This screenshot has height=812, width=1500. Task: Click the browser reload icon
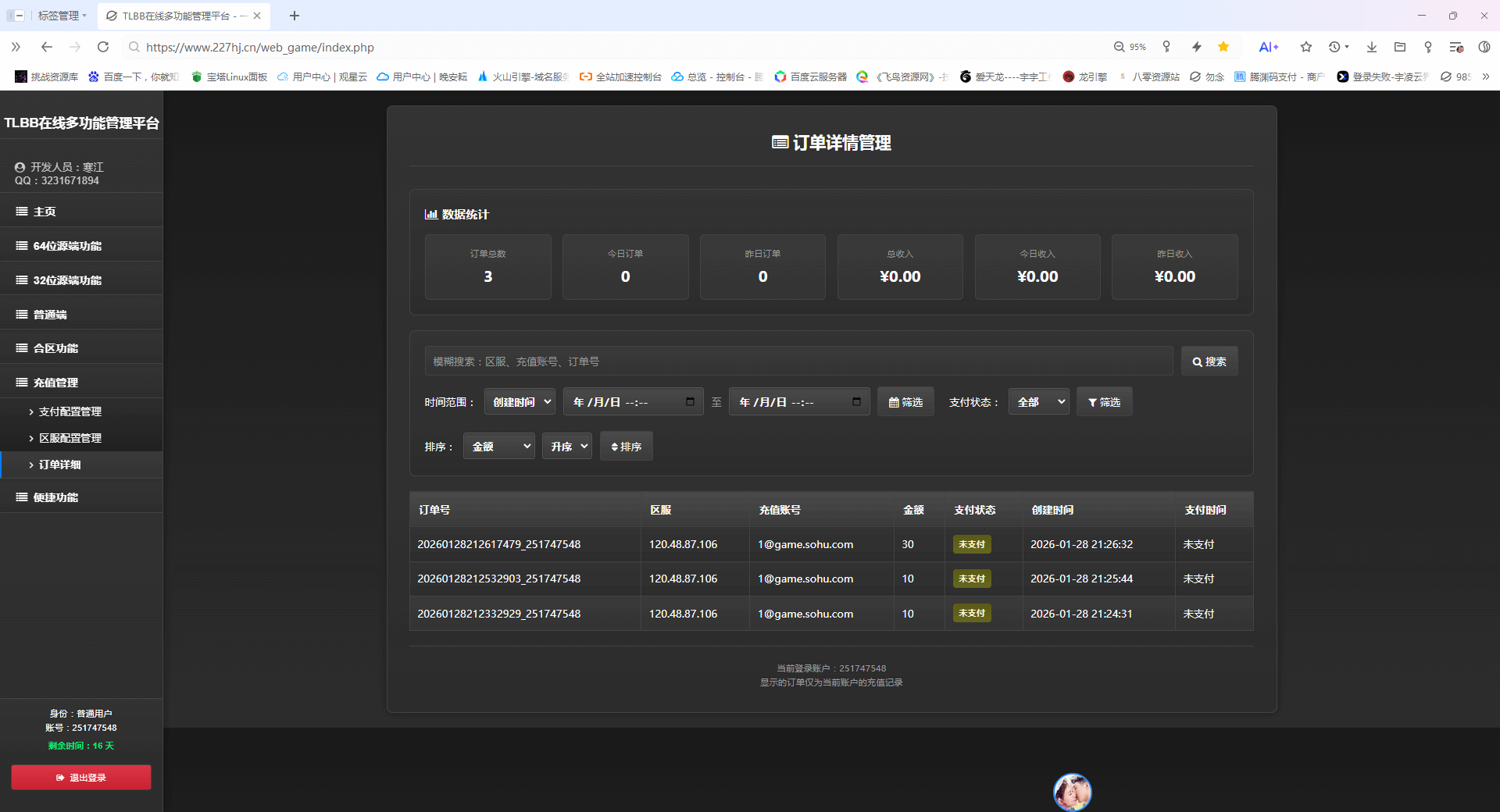[103, 47]
